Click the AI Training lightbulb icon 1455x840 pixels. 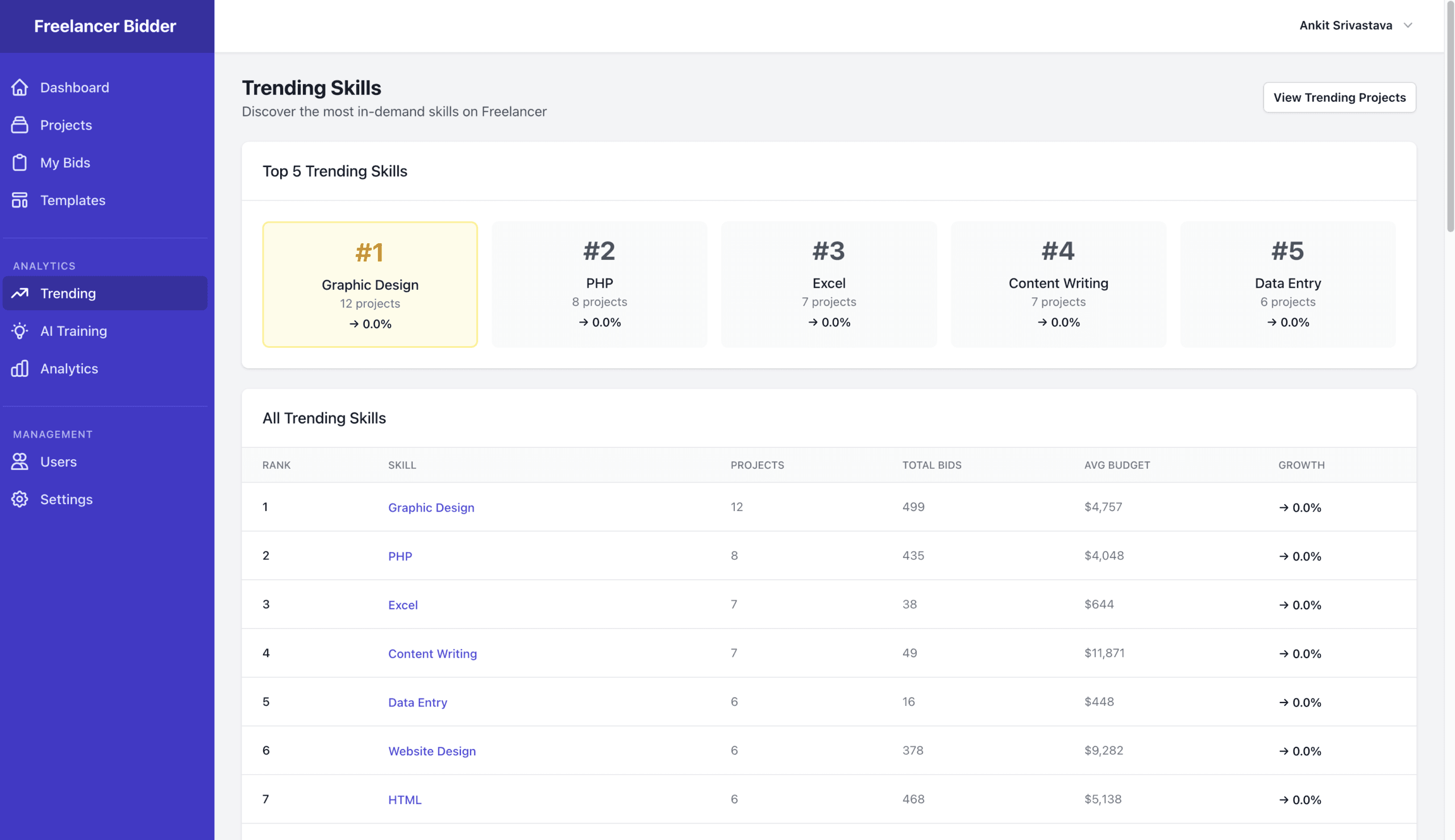(20, 331)
